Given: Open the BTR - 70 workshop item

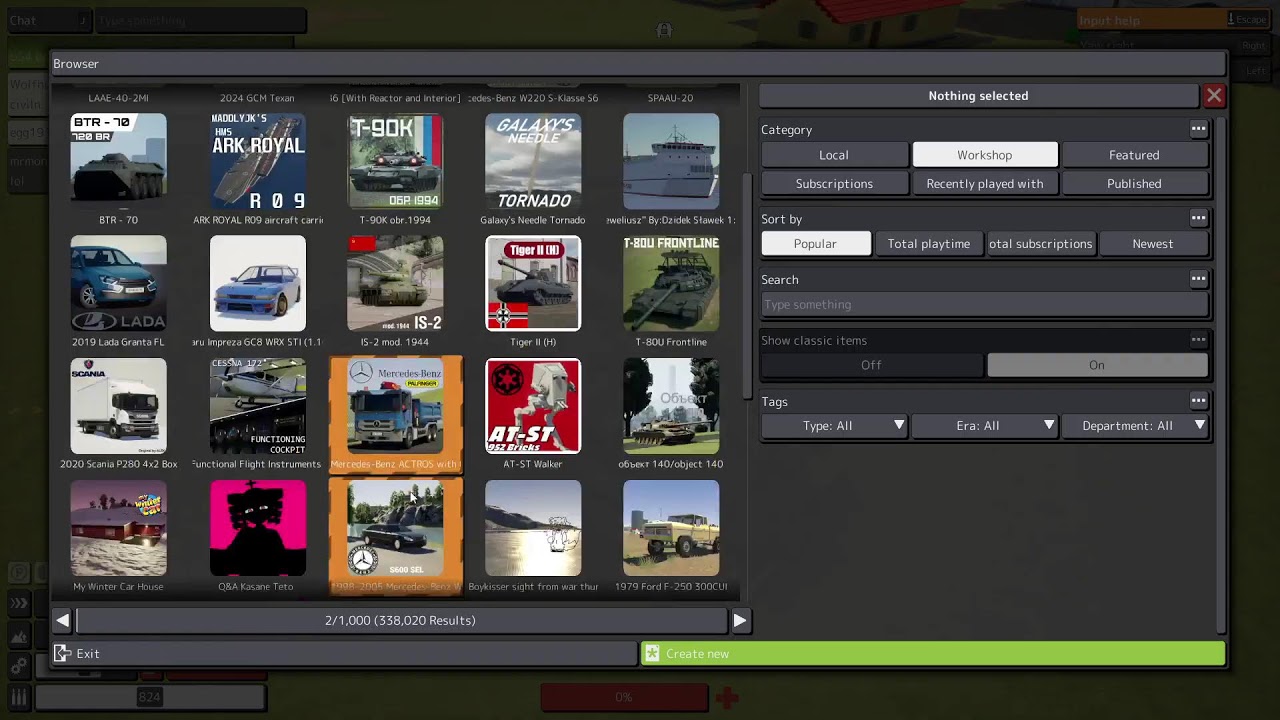Looking at the screenshot, I should (x=118, y=161).
